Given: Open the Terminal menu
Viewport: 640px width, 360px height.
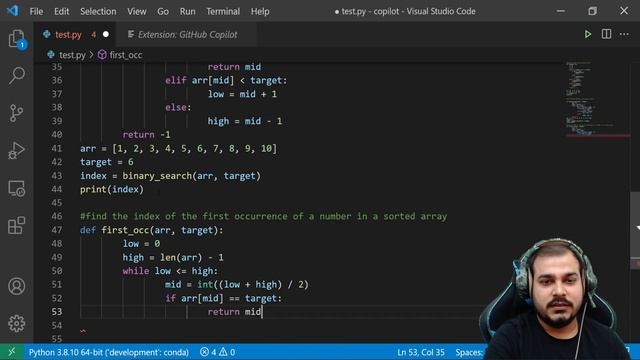Looking at the screenshot, I should point(223,11).
